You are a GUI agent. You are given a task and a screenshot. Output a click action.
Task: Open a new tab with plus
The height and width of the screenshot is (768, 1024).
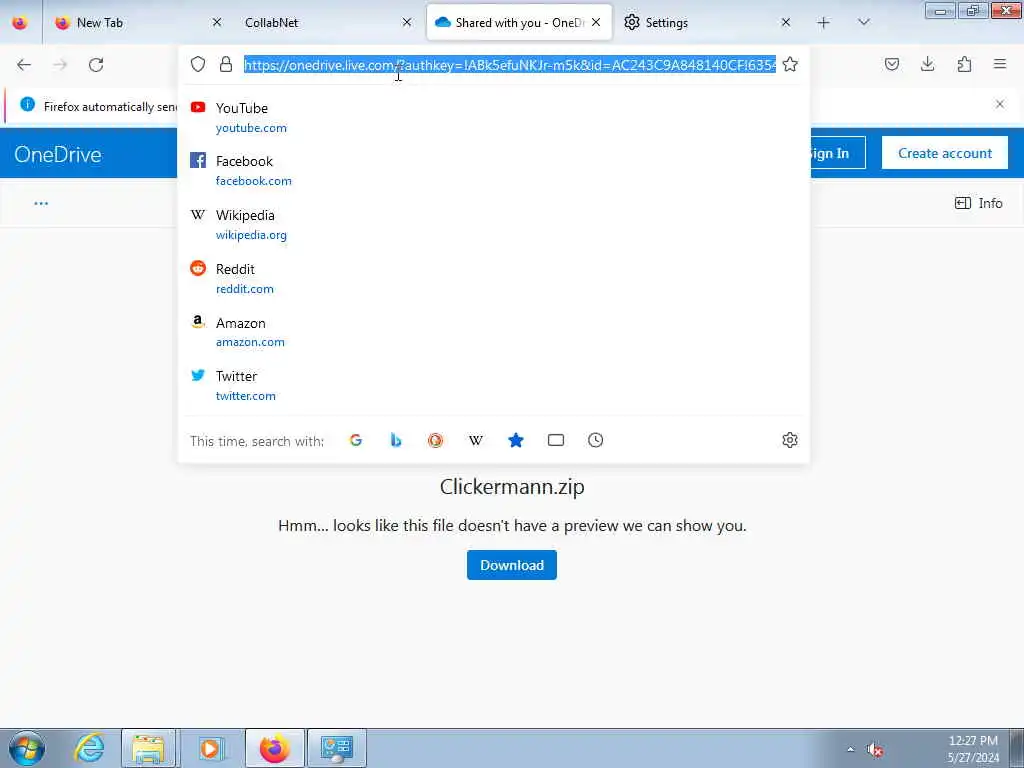click(824, 23)
